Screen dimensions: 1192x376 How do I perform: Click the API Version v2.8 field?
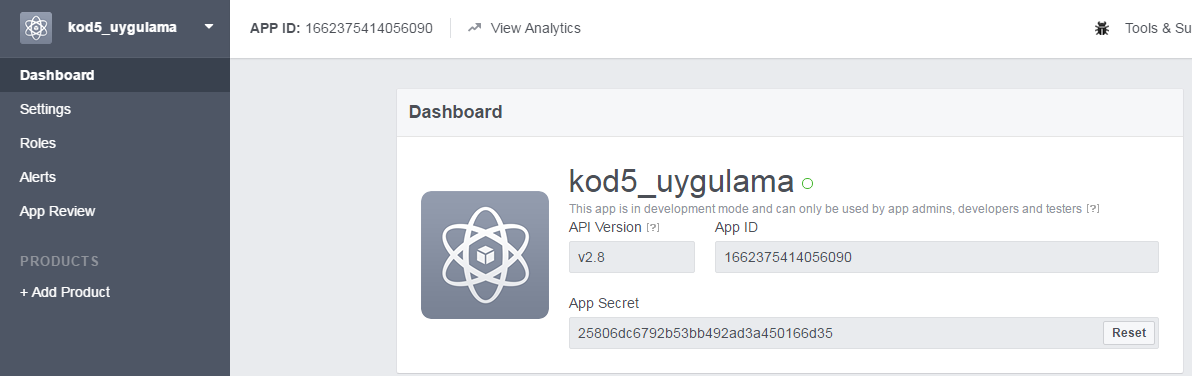pos(632,257)
